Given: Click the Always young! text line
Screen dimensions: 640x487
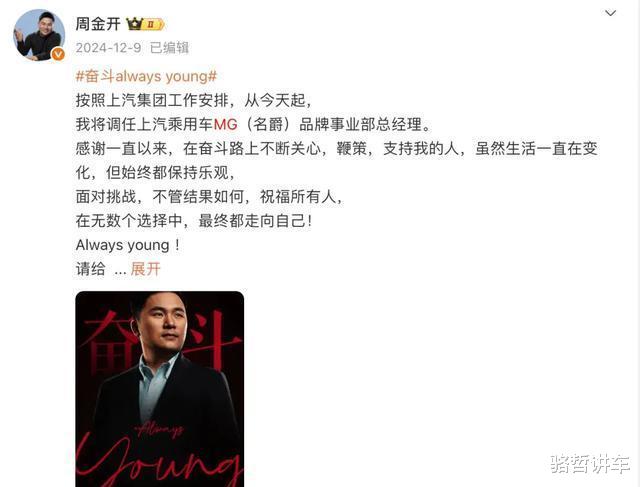Looking at the screenshot, I should coord(128,245).
